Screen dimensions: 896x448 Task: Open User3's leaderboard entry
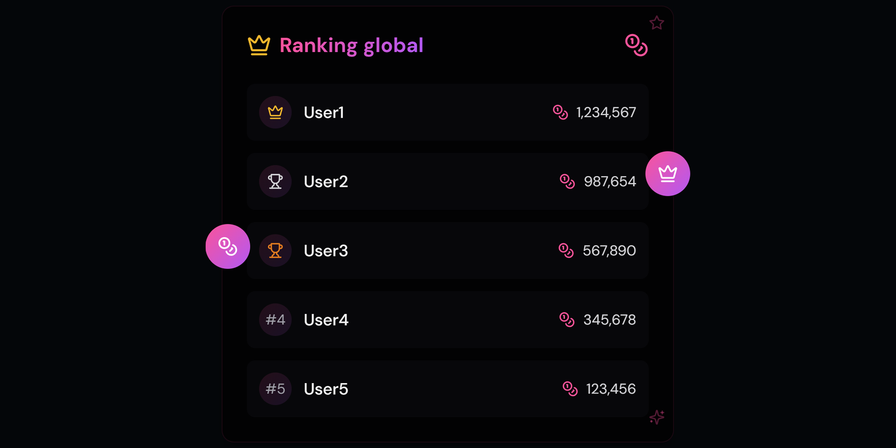point(447,250)
